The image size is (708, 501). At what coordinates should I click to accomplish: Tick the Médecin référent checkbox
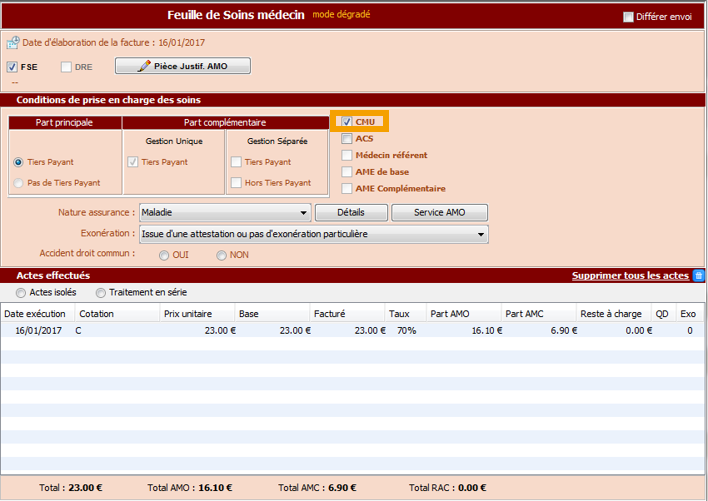(346, 155)
